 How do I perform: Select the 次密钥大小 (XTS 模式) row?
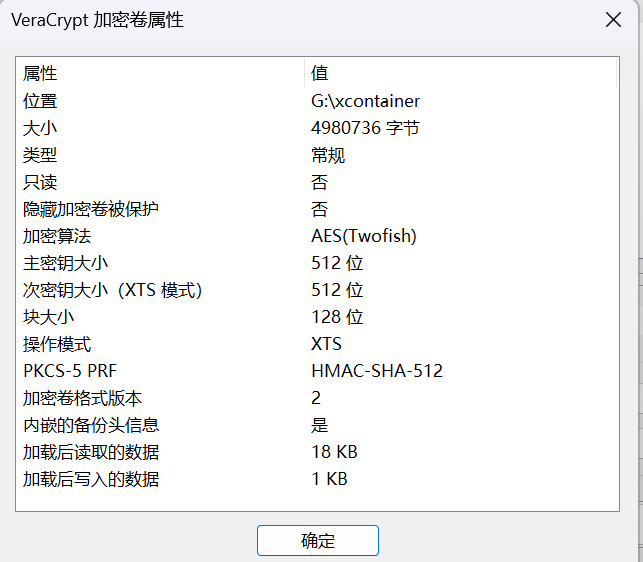[x=113, y=290]
